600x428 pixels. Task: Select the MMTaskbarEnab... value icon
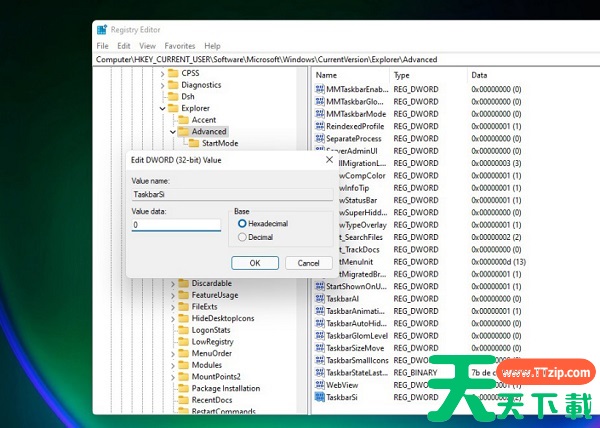[x=320, y=89]
